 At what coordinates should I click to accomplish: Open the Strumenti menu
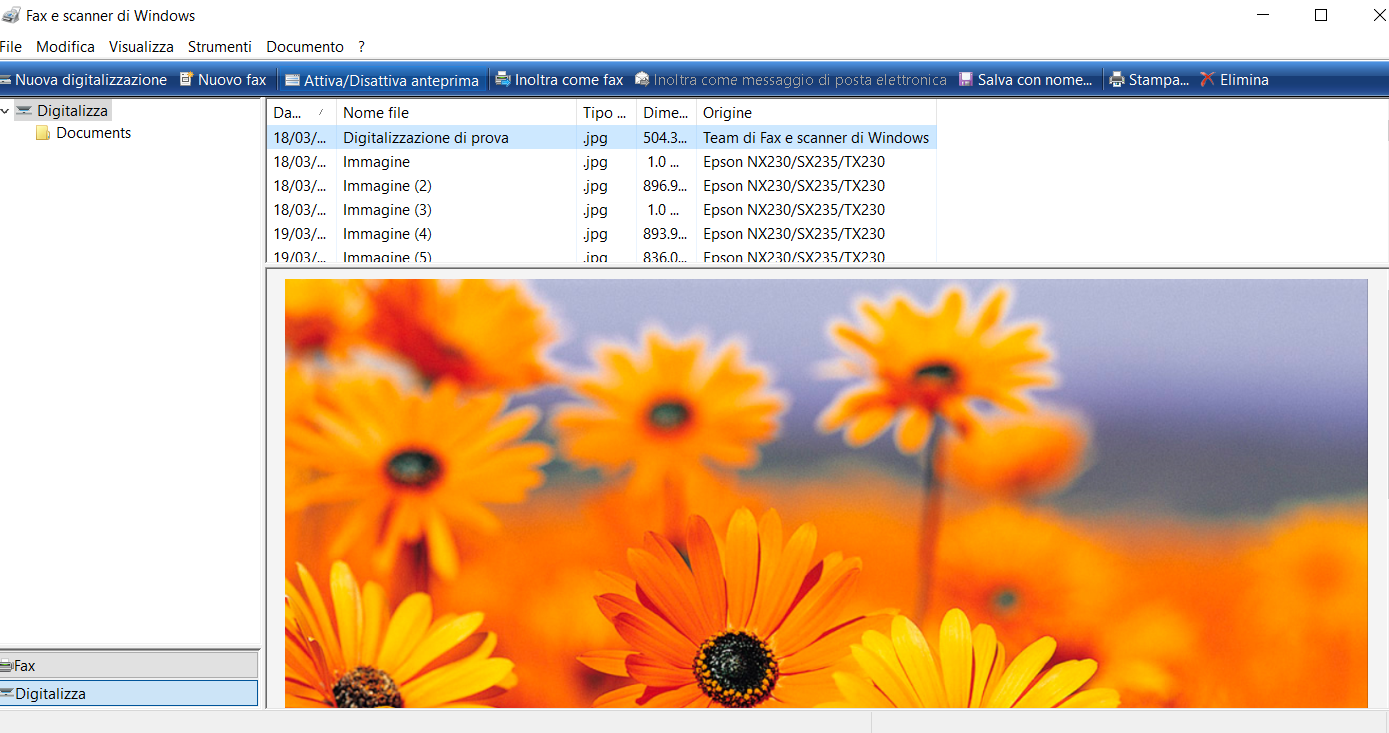tap(219, 46)
